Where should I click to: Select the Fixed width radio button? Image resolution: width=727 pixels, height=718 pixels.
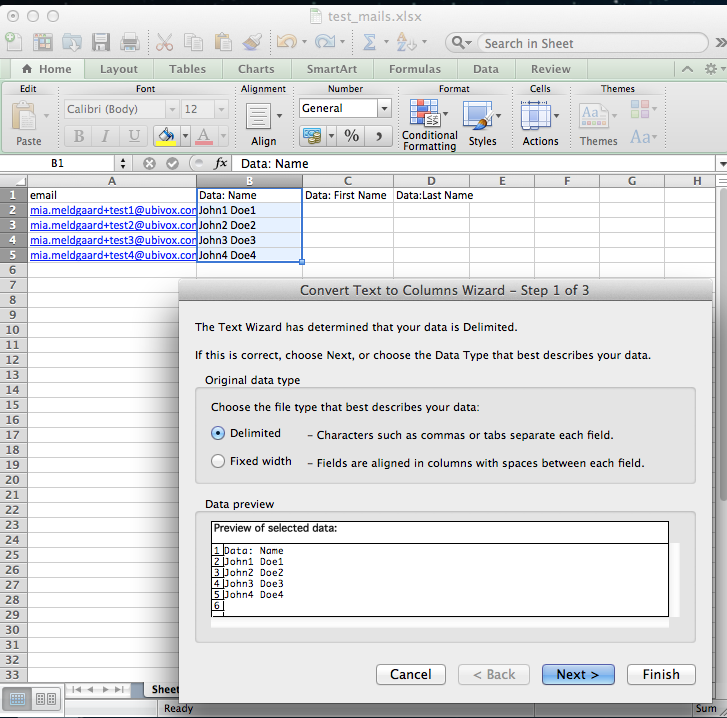[x=218, y=461]
